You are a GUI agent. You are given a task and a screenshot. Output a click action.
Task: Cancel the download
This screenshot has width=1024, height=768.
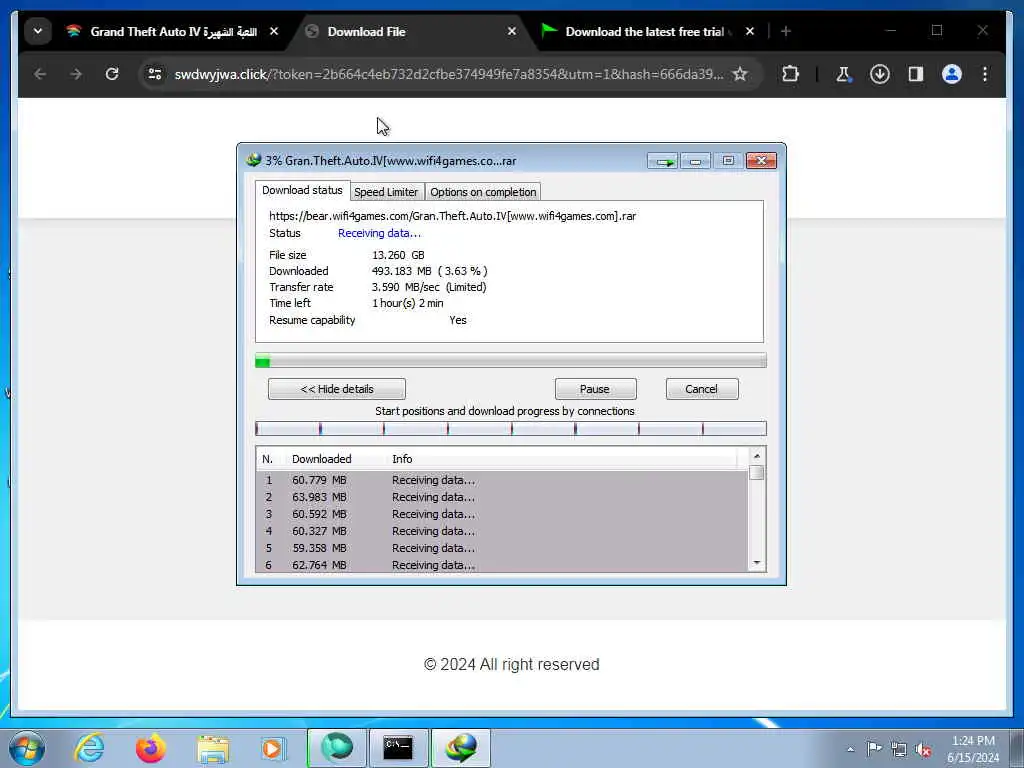point(702,389)
